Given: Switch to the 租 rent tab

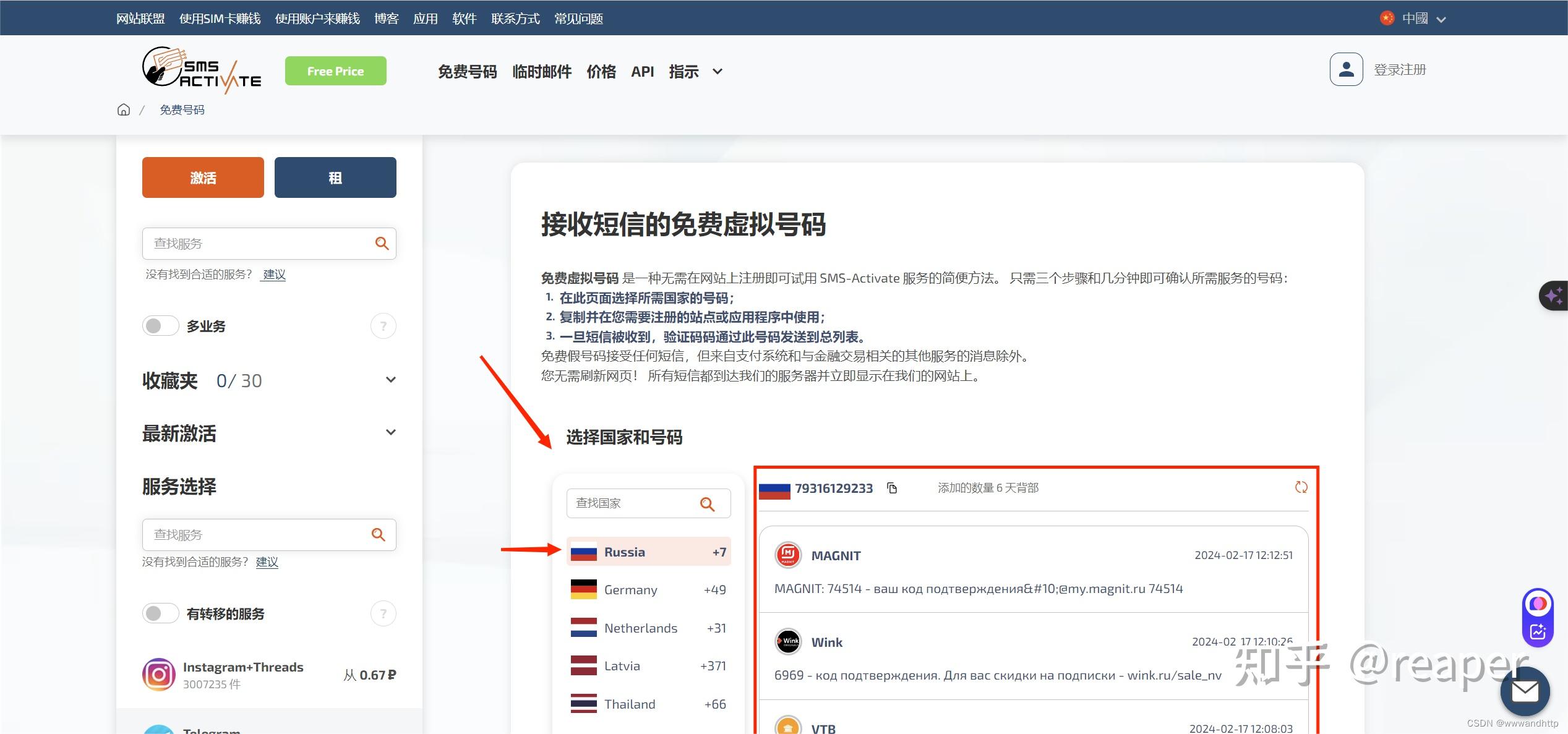Looking at the screenshot, I should (x=335, y=177).
